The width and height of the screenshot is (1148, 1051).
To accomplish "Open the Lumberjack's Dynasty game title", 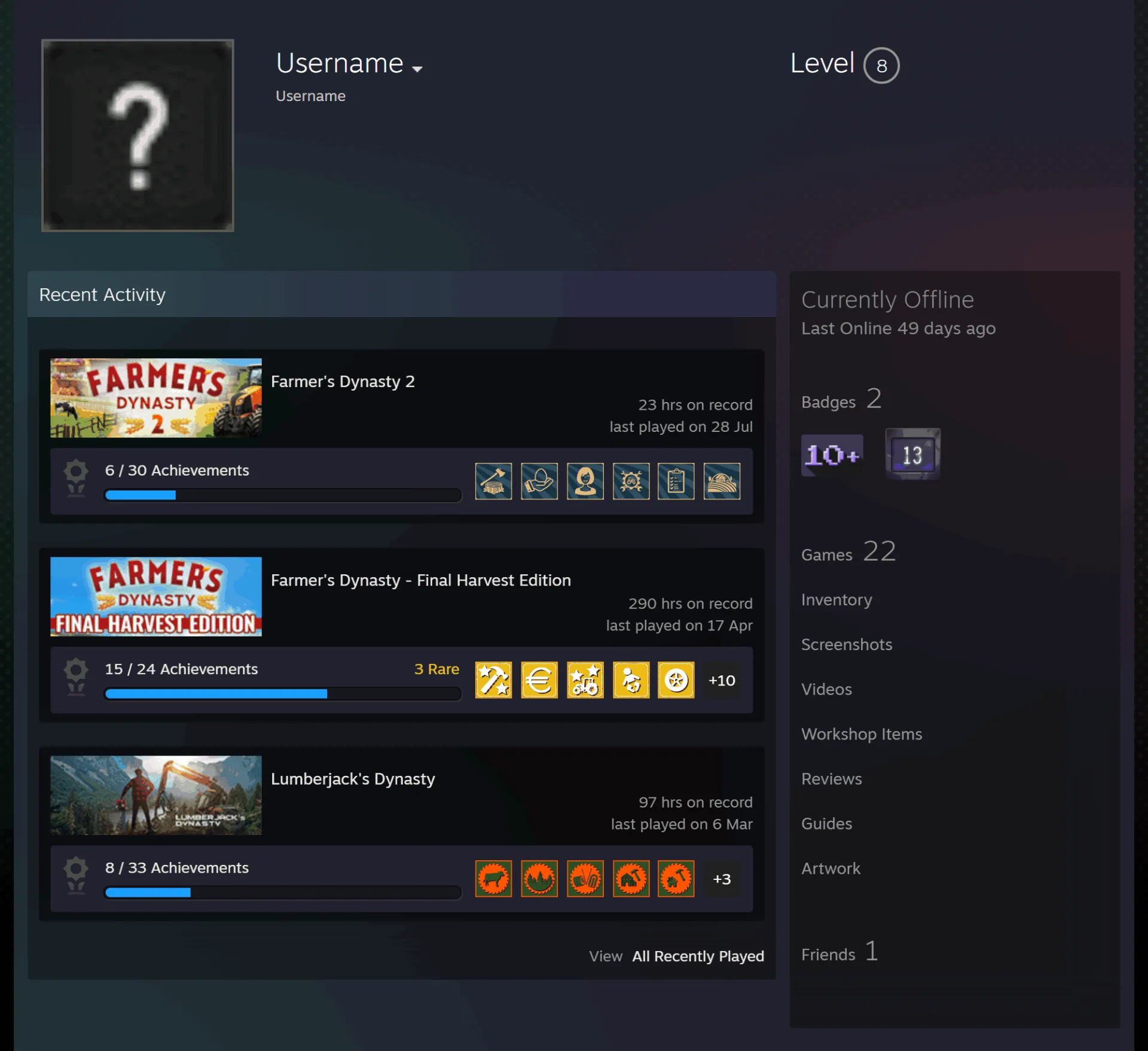I will click(x=353, y=779).
